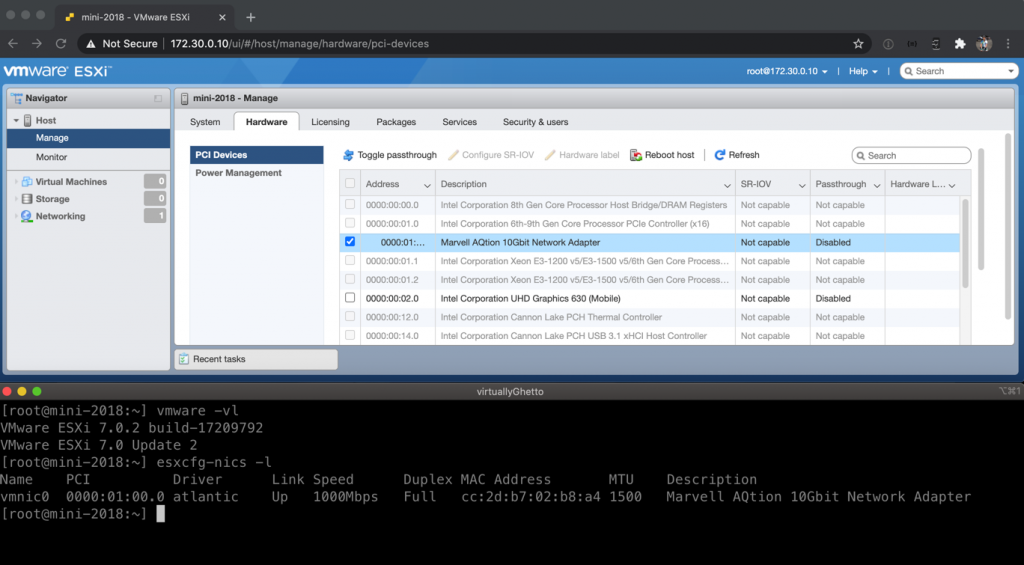The width and height of the screenshot is (1024, 565).
Task: Click the Reboot host icon
Action: 636,155
